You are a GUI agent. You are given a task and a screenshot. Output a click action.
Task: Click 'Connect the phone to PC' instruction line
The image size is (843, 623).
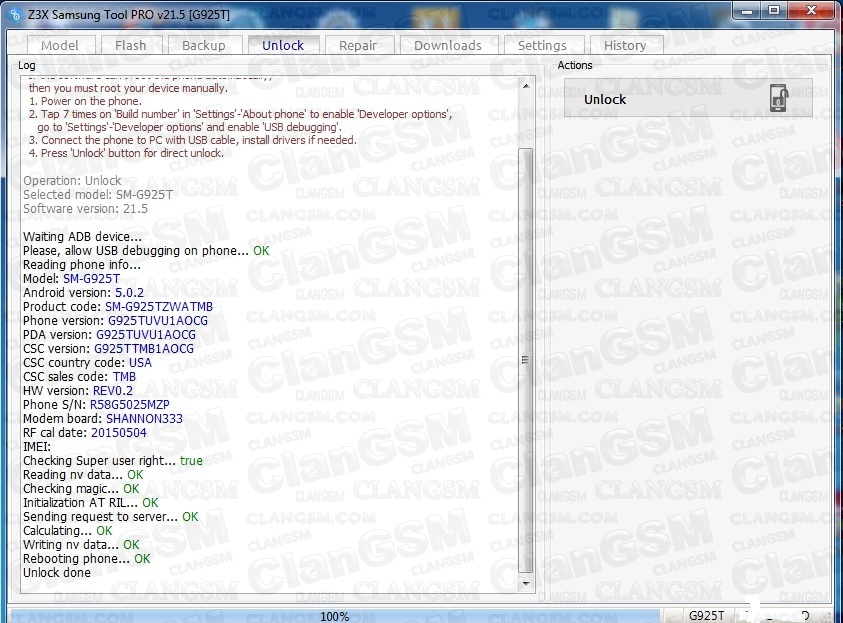tap(192, 140)
